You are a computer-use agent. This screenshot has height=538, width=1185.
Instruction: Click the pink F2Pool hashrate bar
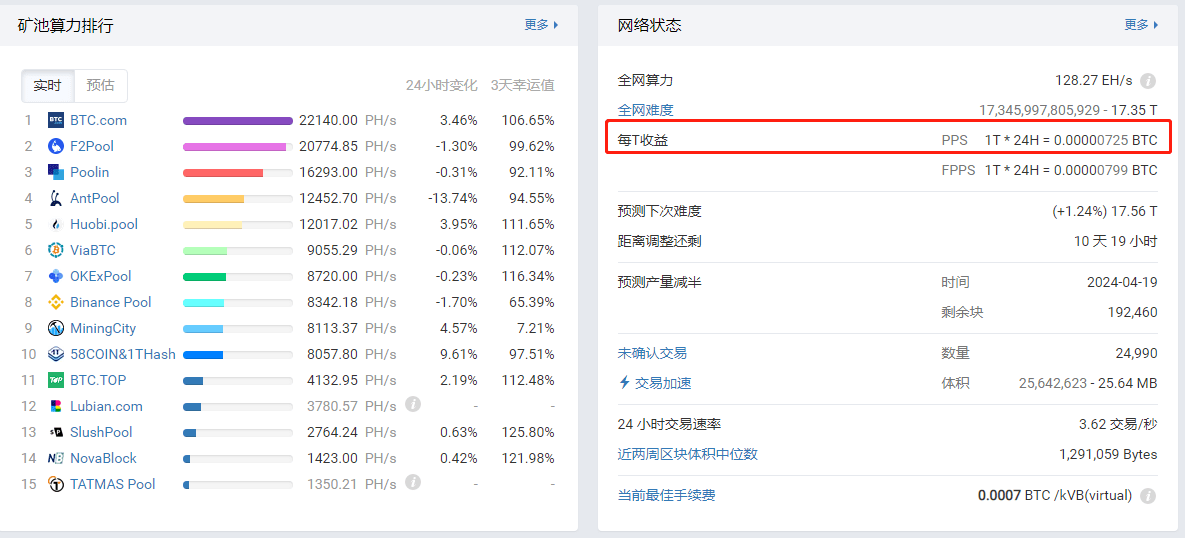coord(234,147)
